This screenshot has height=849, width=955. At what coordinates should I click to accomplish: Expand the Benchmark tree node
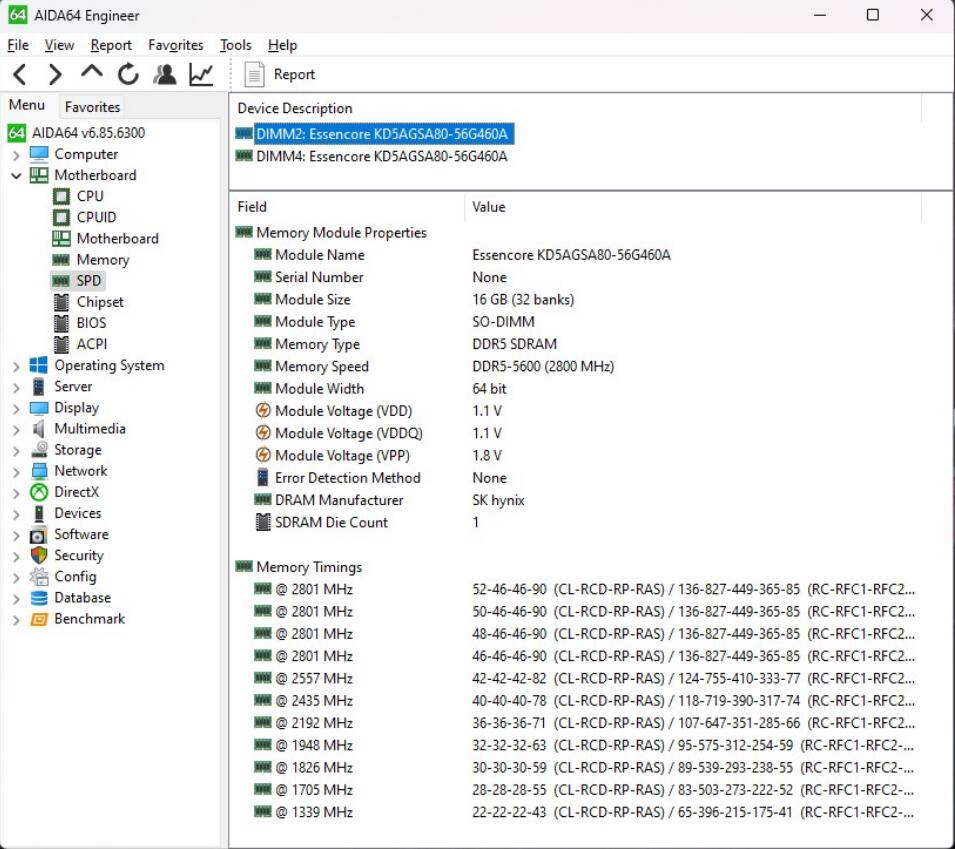click(16, 620)
